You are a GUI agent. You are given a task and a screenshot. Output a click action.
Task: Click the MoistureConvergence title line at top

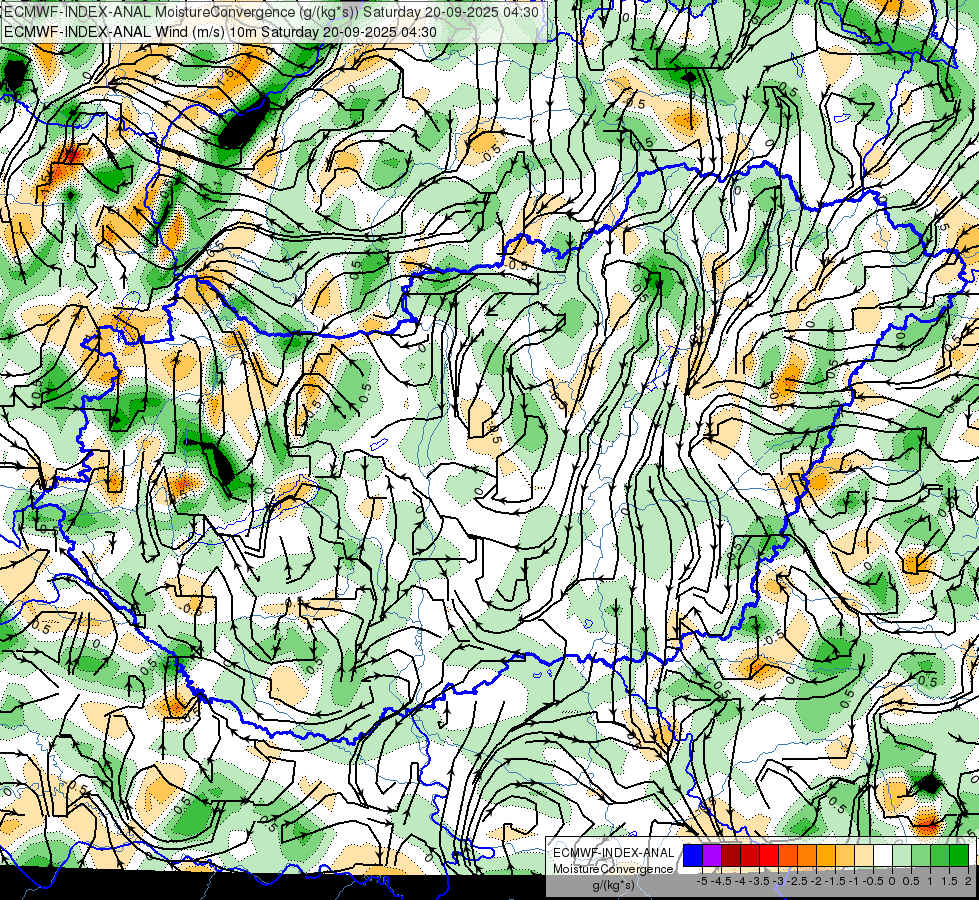[x=272, y=12]
